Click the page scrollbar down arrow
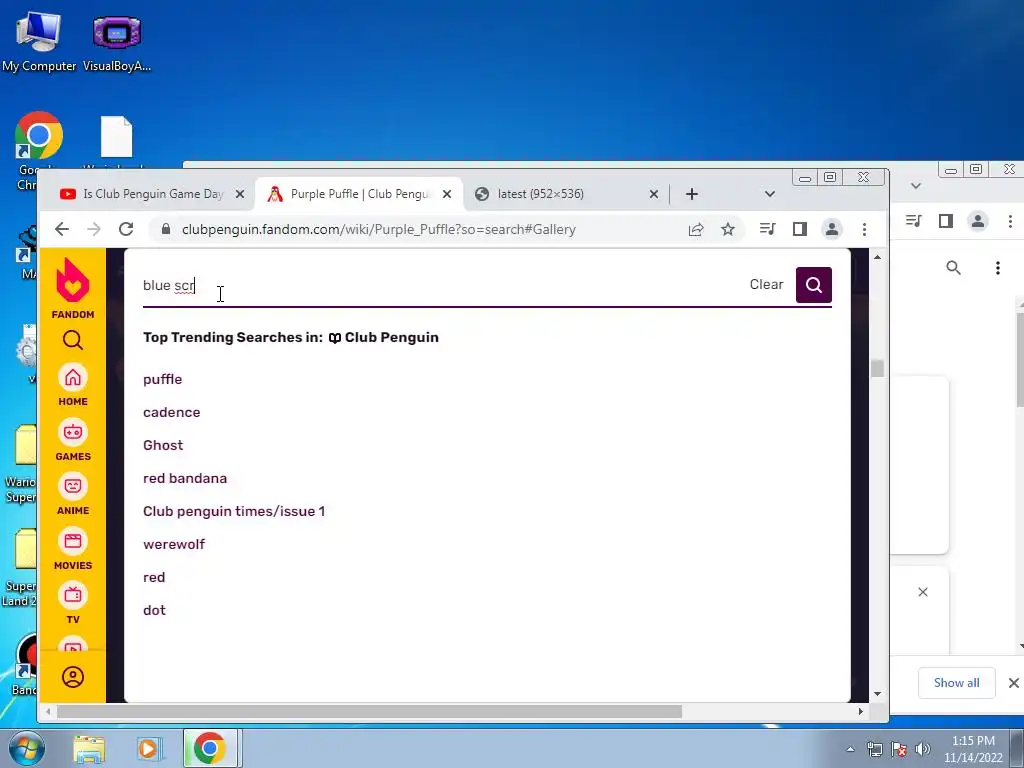The width and height of the screenshot is (1024, 768). coord(877,694)
